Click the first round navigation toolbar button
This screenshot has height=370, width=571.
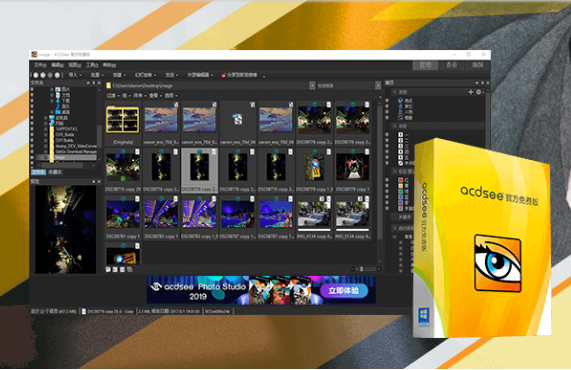36,75
